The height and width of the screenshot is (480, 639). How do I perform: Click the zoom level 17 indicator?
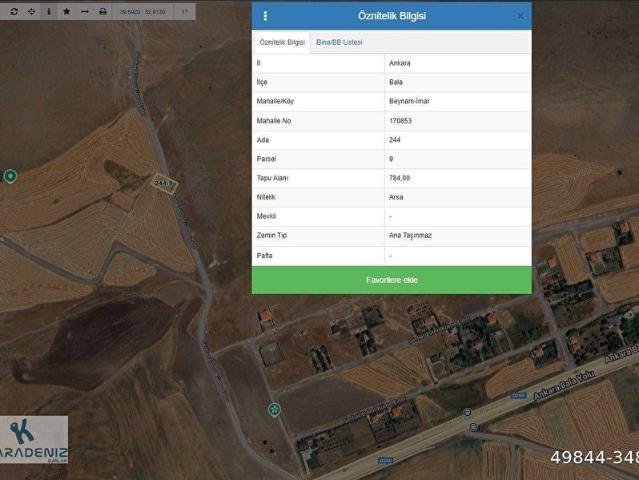point(184,11)
